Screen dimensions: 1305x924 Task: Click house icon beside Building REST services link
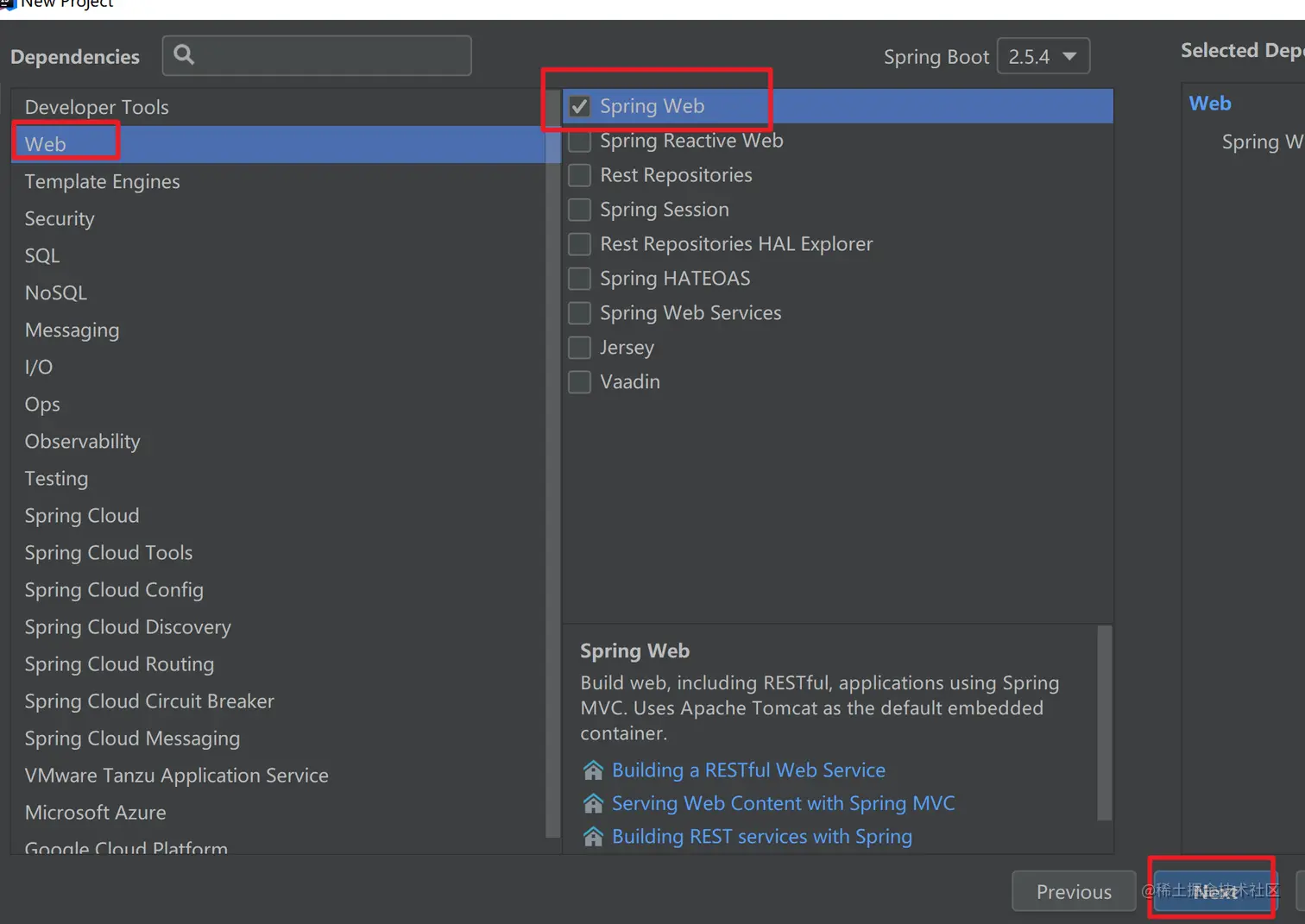pyautogui.click(x=593, y=837)
